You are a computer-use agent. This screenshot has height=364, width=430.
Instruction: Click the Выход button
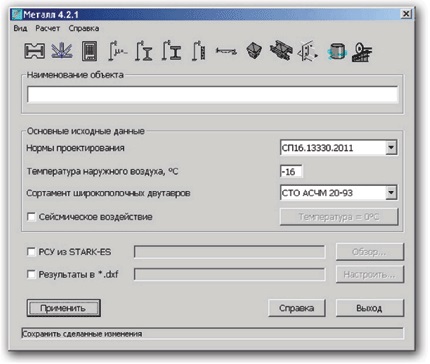pyautogui.click(x=369, y=308)
